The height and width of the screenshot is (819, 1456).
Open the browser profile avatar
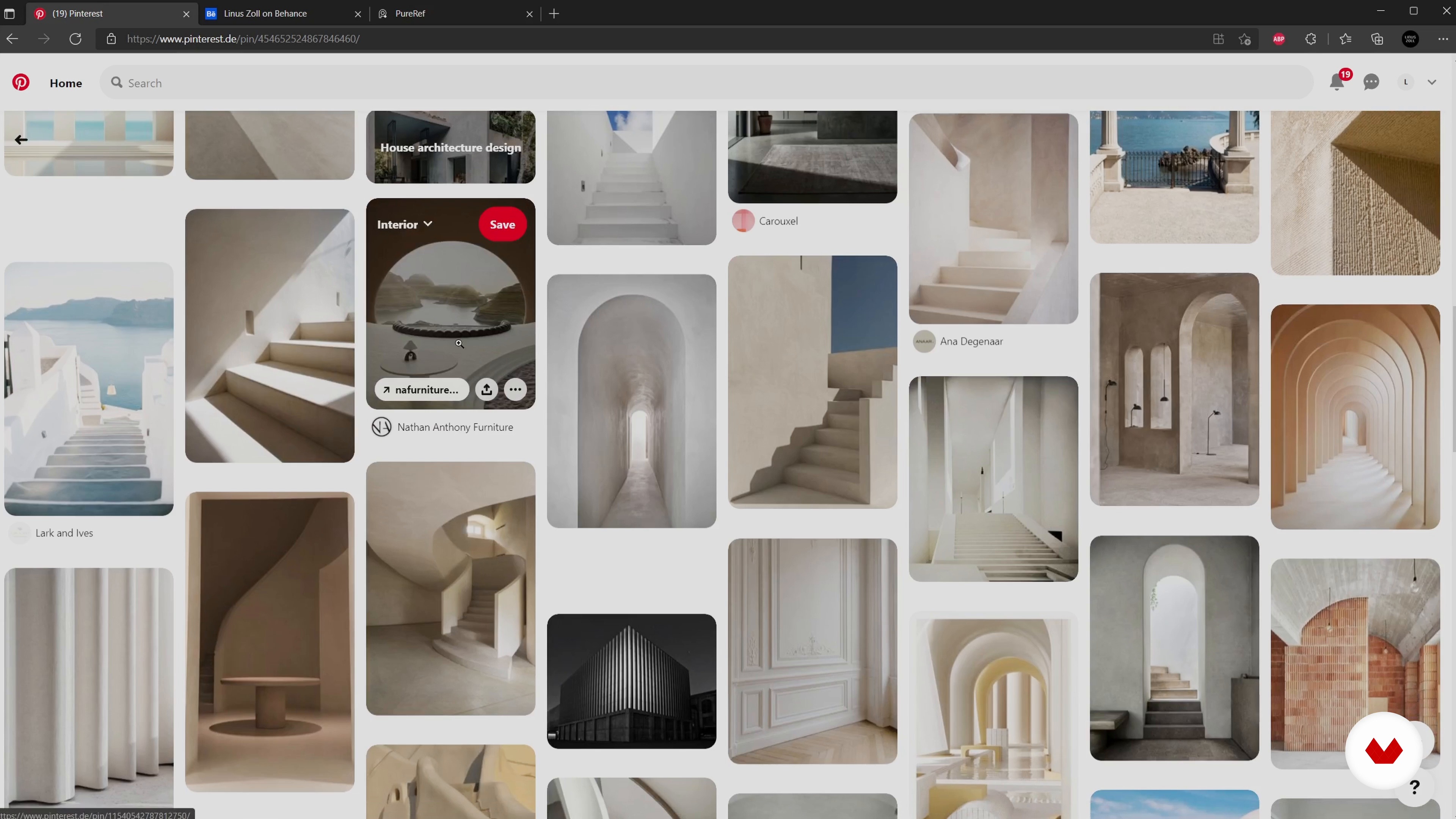click(x=1411, y=39)
